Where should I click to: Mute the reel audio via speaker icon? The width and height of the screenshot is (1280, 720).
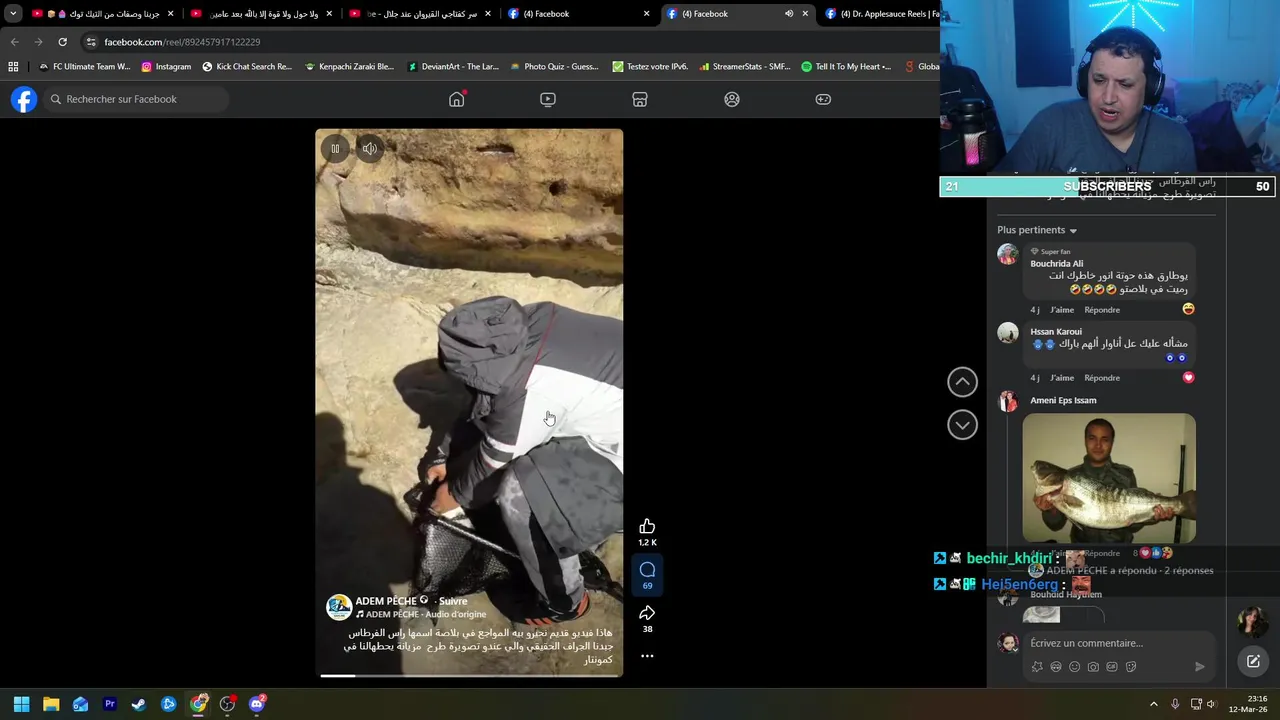pyautogui.click(x=369, y=149)
